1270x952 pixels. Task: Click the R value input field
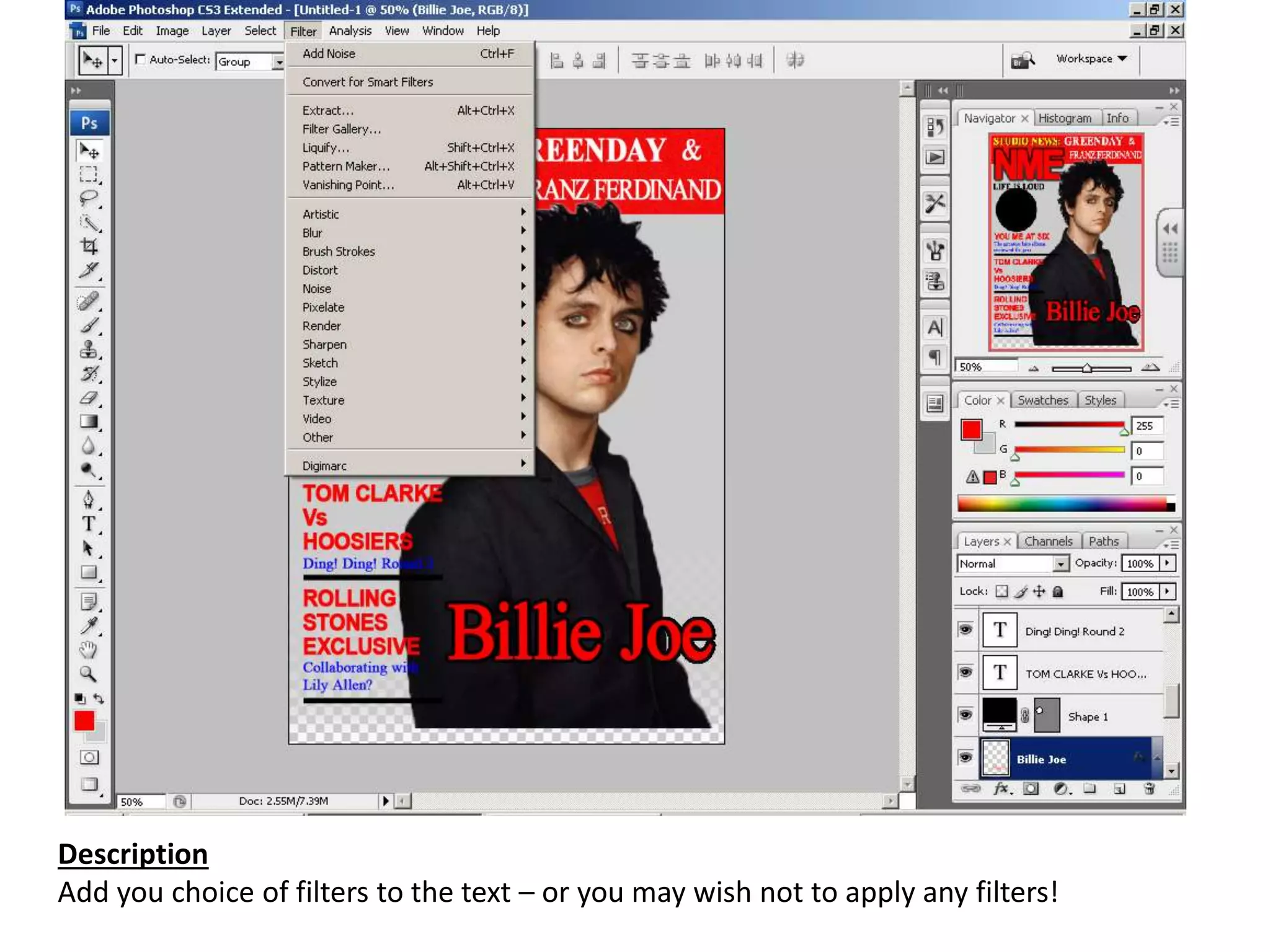[x=1148, y=426]
